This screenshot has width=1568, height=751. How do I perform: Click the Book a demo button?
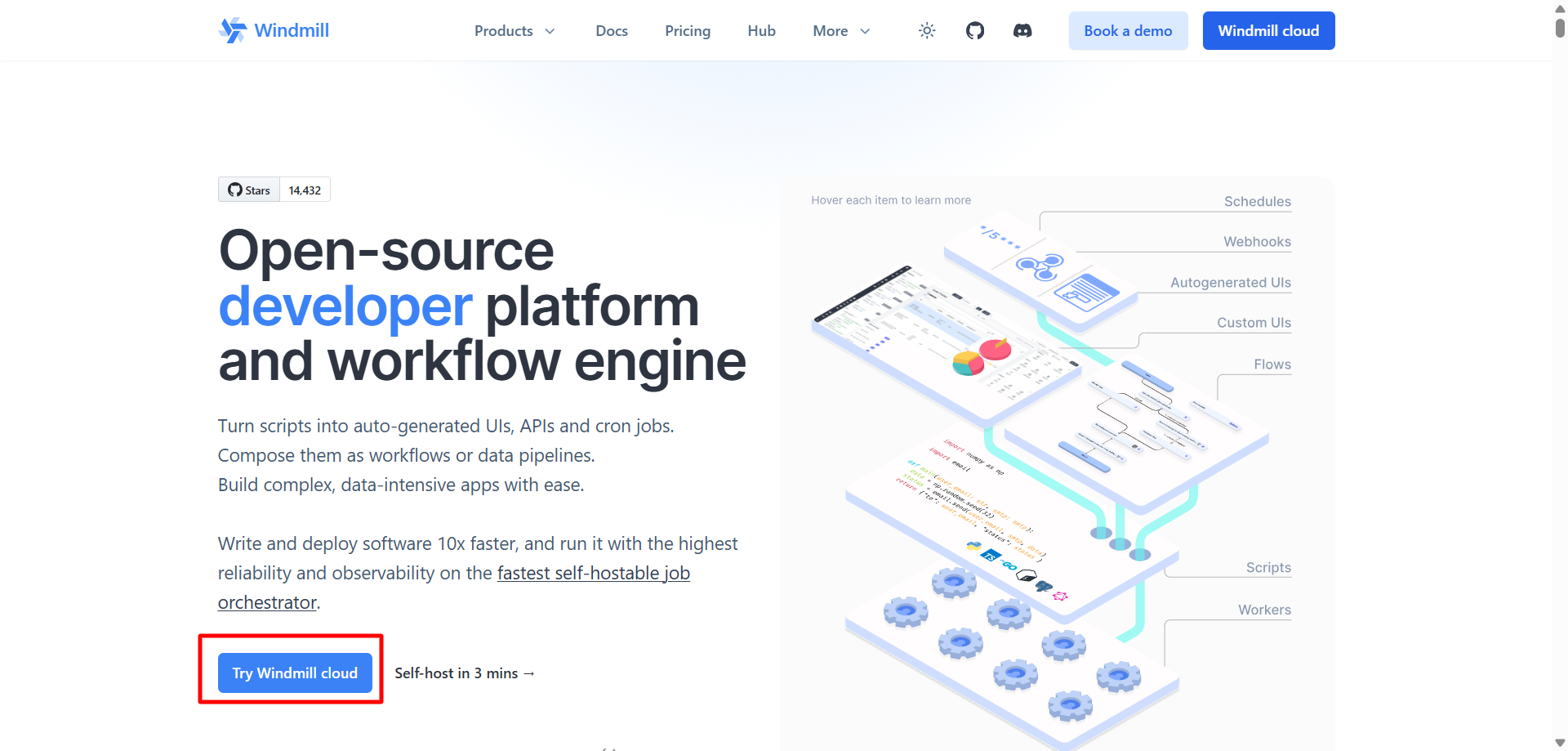pyautogui.click(x=1128, y=31)
